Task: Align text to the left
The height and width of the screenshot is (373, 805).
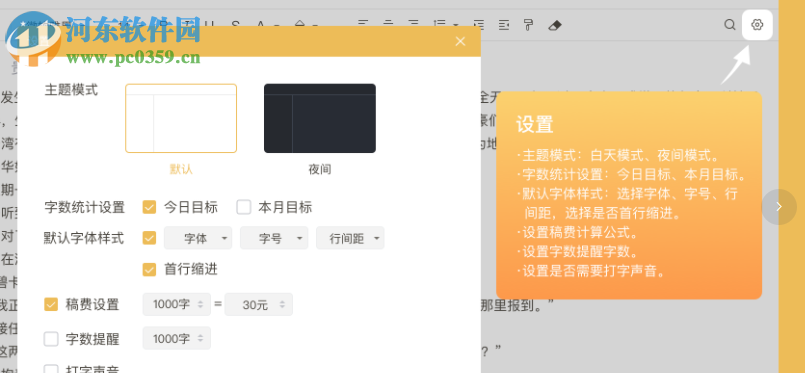Action: (x=363, y=23)
